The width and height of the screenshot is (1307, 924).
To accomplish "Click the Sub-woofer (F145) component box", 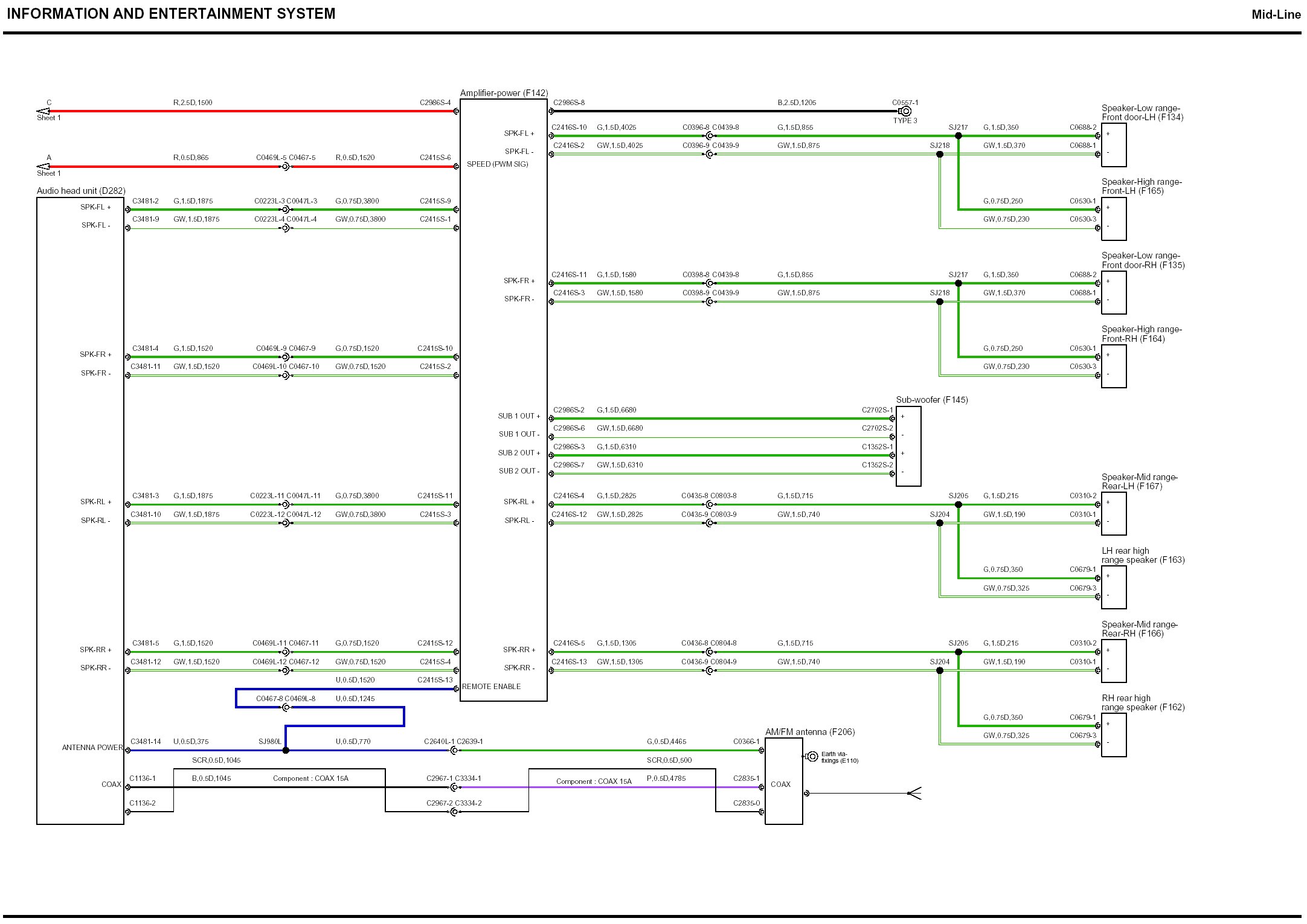I will coord(908,446).
